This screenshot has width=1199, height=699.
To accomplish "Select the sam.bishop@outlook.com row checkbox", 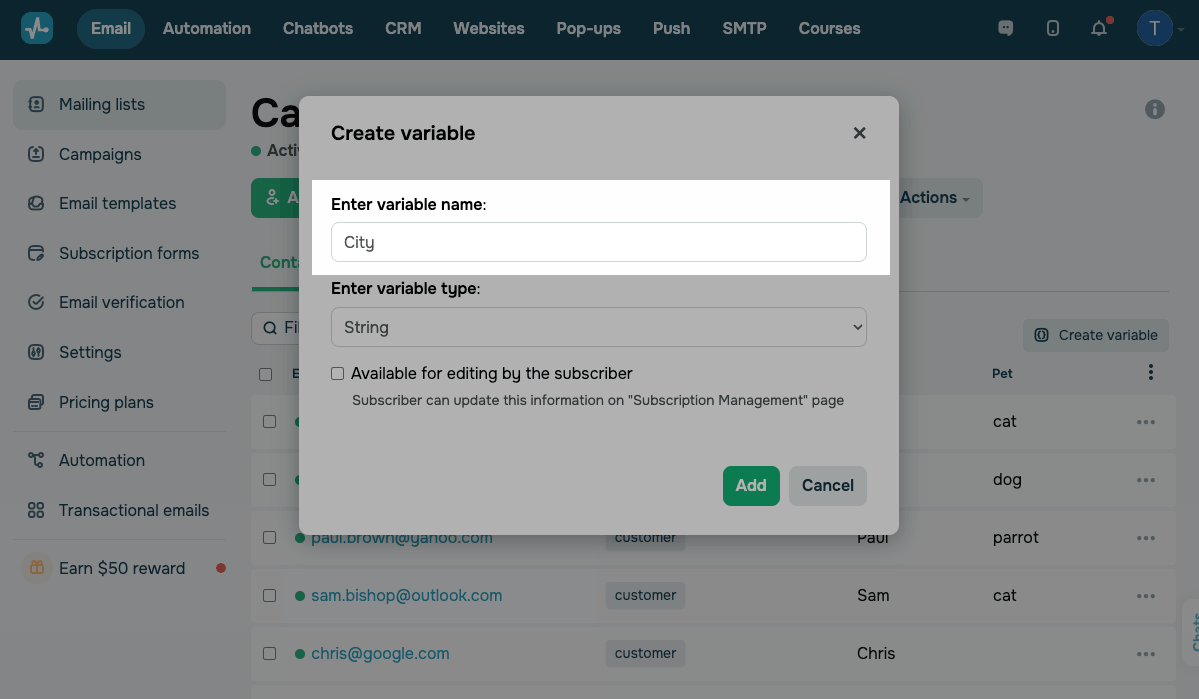I will tap(269, 595).
